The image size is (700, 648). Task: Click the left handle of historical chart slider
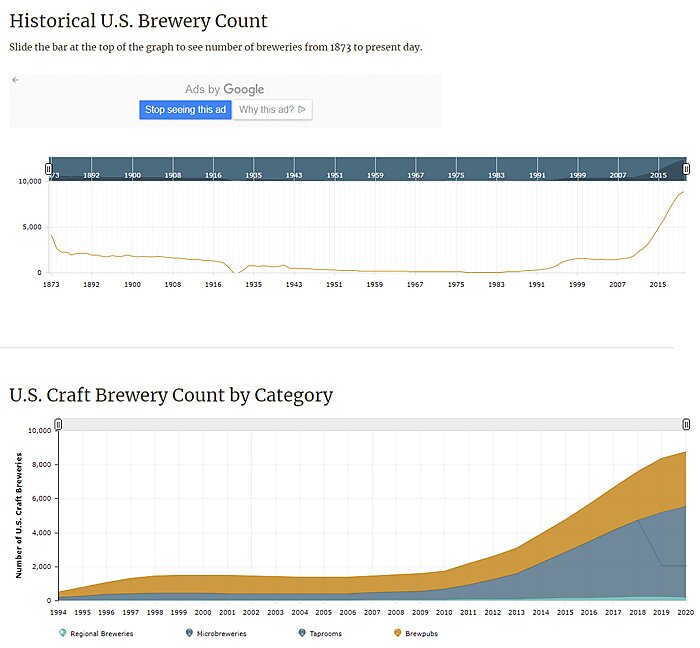(49, 169)
